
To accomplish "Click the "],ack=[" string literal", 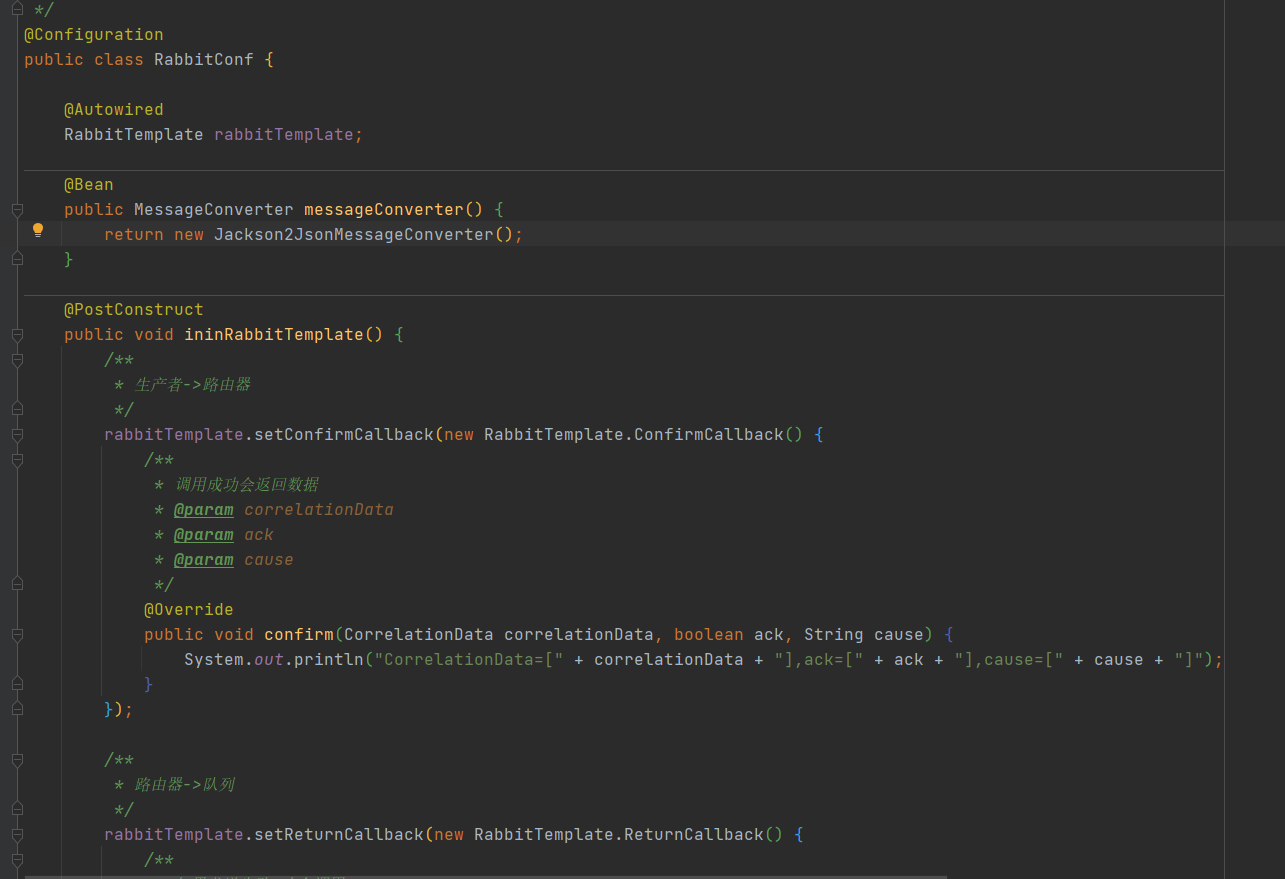I will click(x=819, y=660).
